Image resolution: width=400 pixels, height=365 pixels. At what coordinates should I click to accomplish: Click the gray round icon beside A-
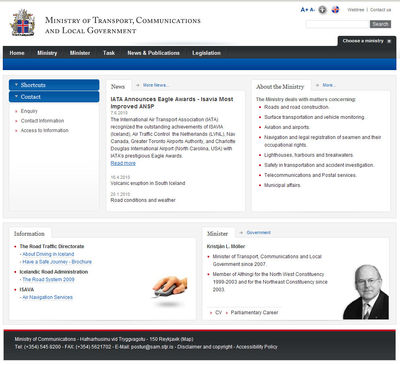click(322, 10)
